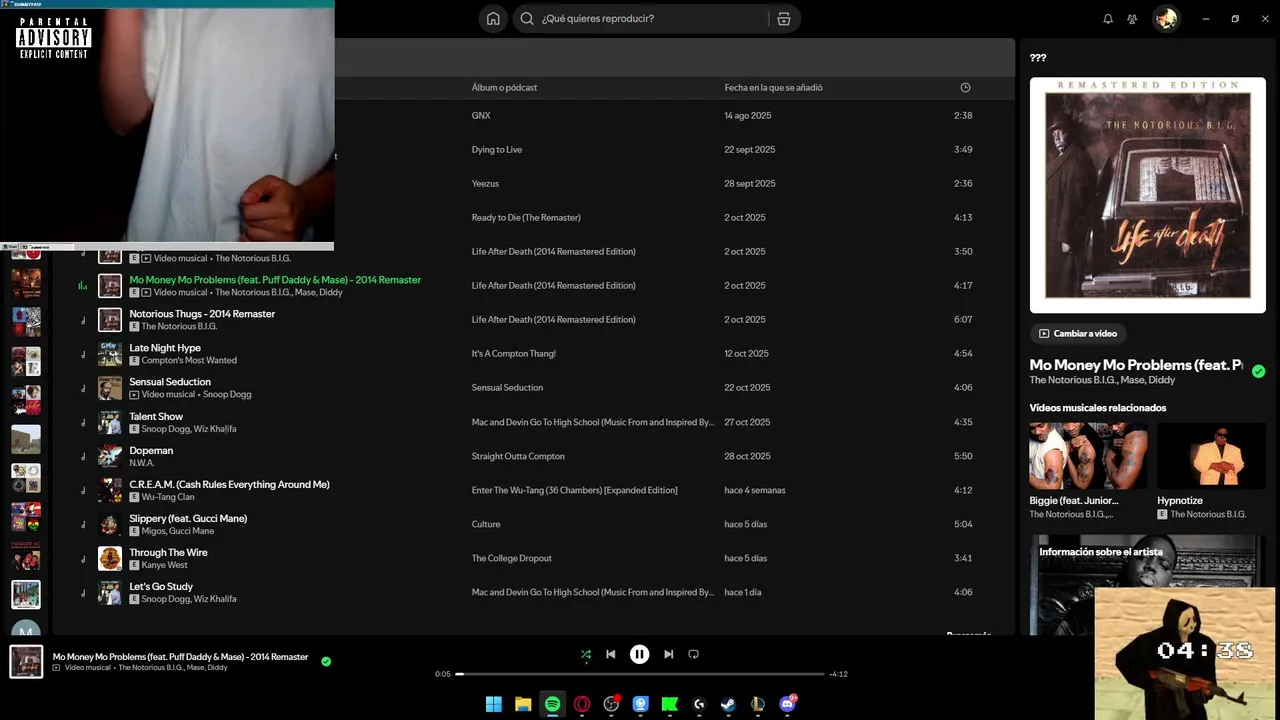Click the search magnifier icon

527,18
